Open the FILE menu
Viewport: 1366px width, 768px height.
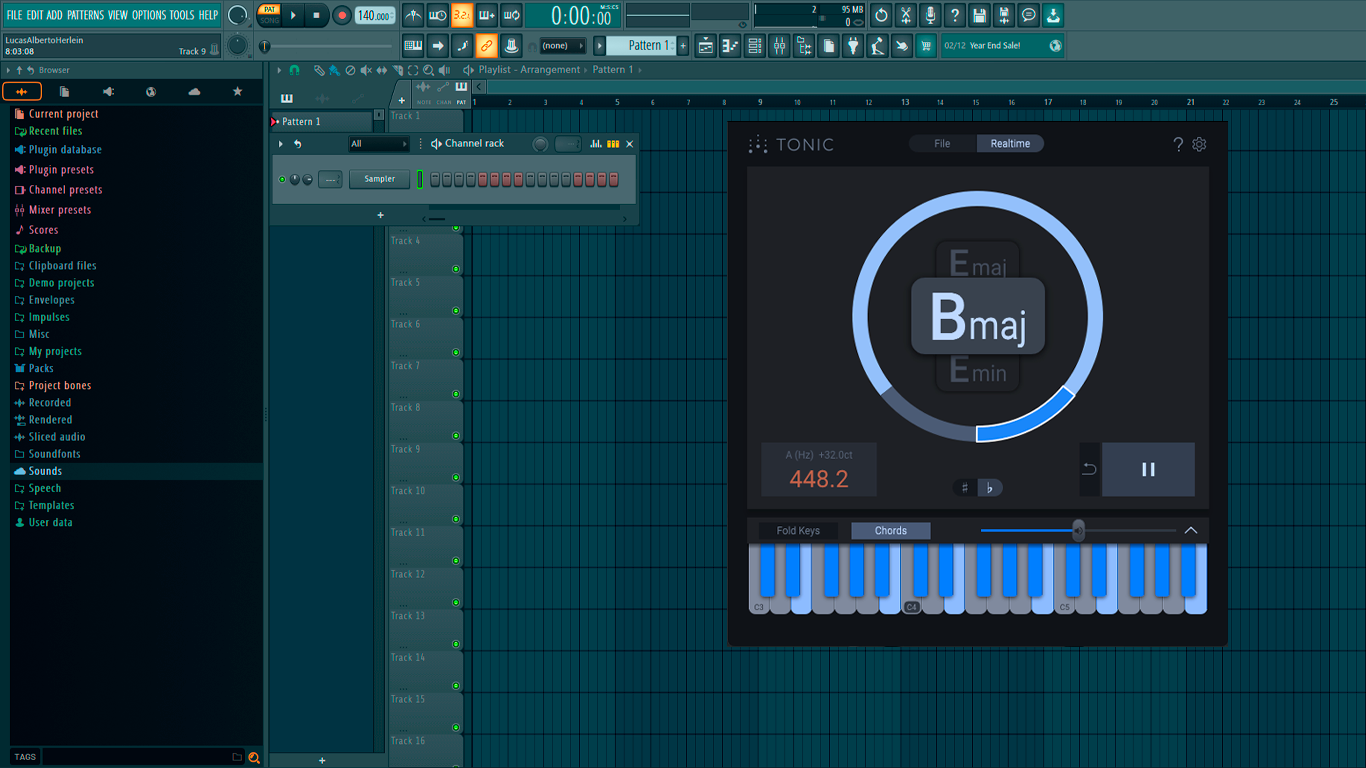click(x=15, y=15)
